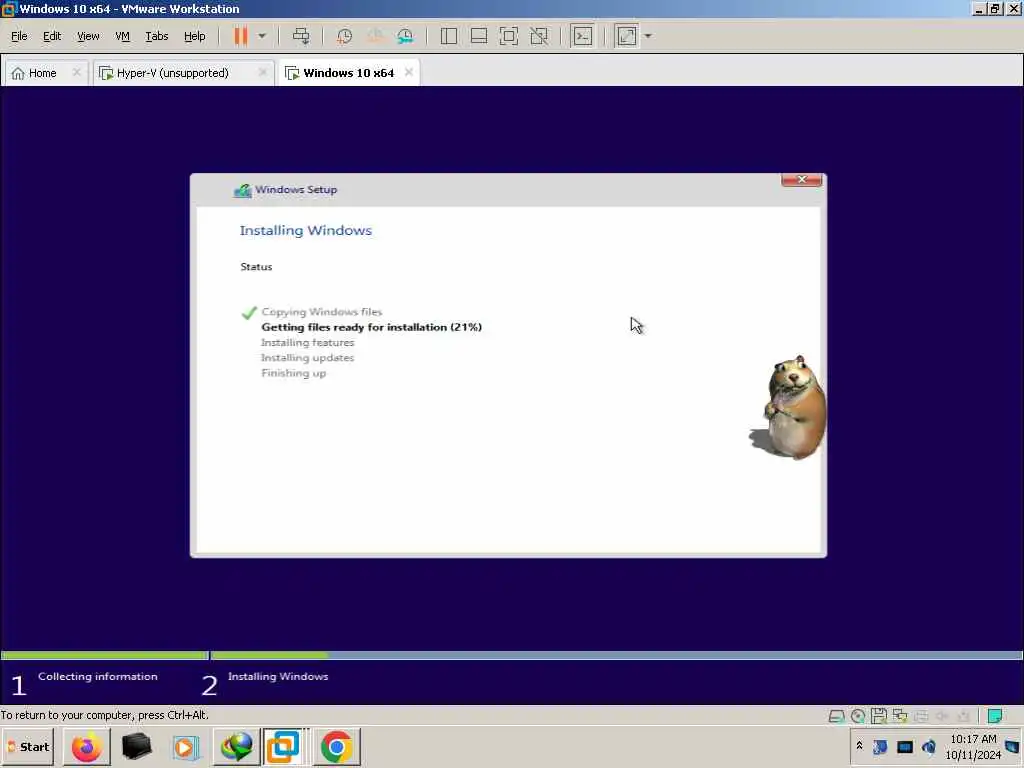1024x768 pixels.
Task: Click the Installing Windows progress bar
Action: pos(616,655)
